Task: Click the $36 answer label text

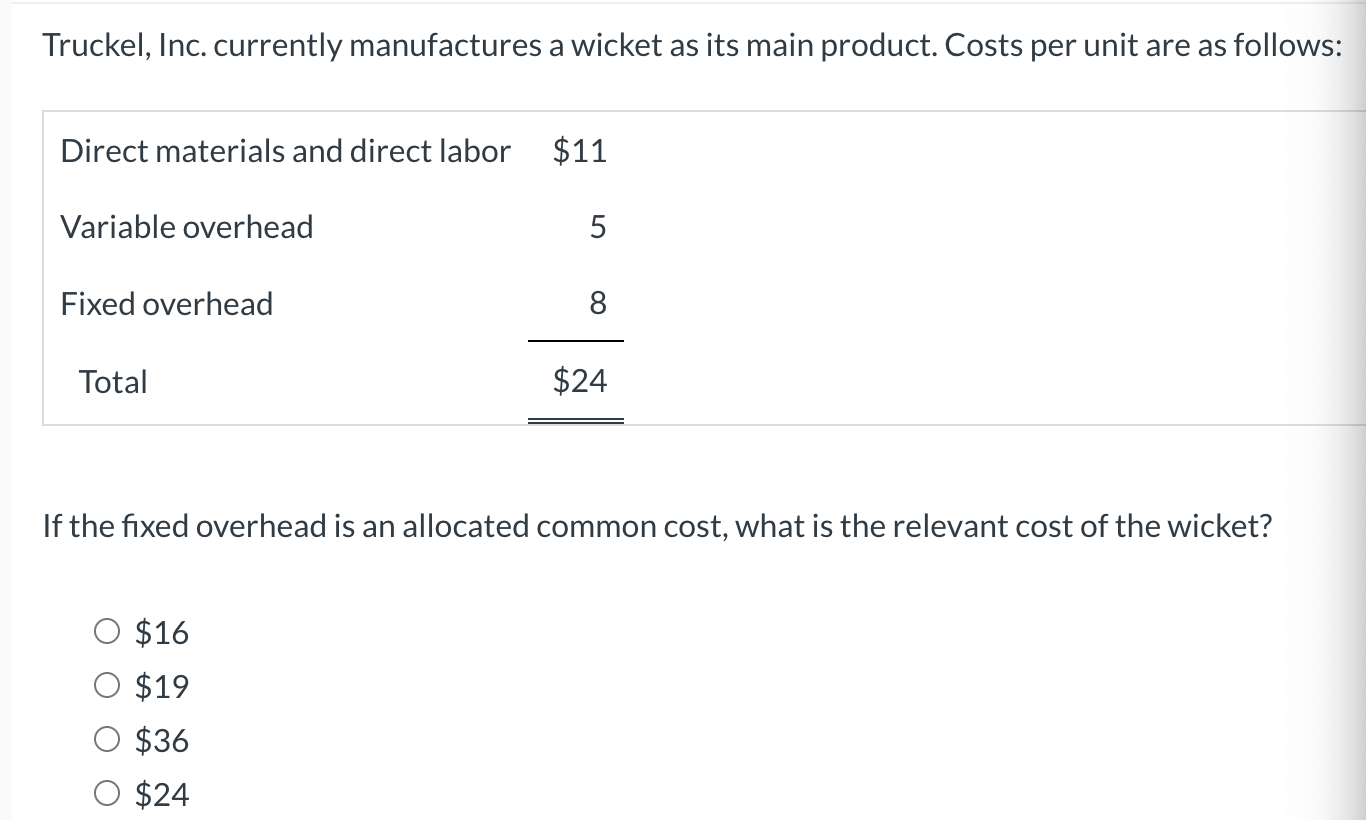Action: point(162,740)
